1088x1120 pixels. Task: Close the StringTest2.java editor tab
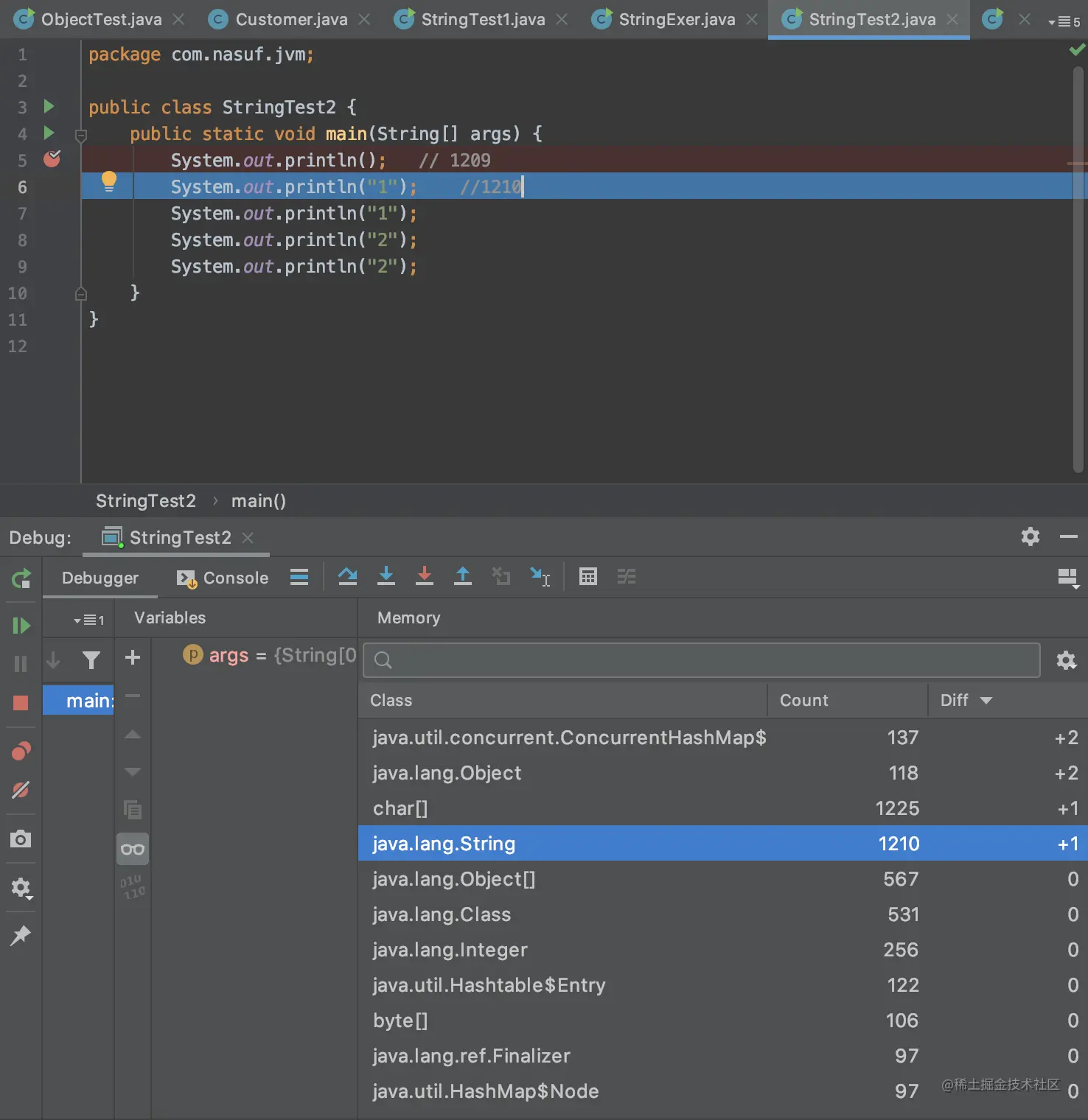[x=952, y=19]
